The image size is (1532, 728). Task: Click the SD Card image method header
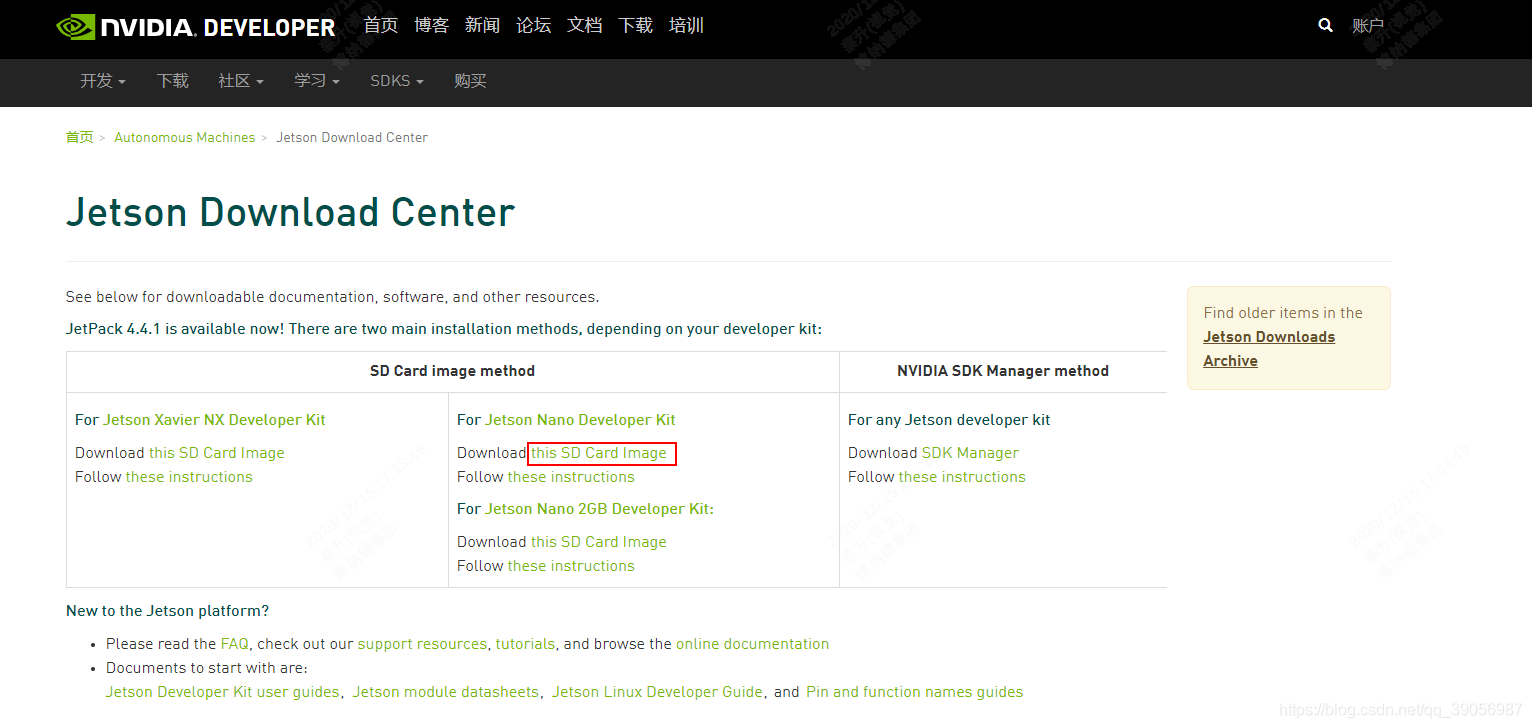tap(452, 371)
